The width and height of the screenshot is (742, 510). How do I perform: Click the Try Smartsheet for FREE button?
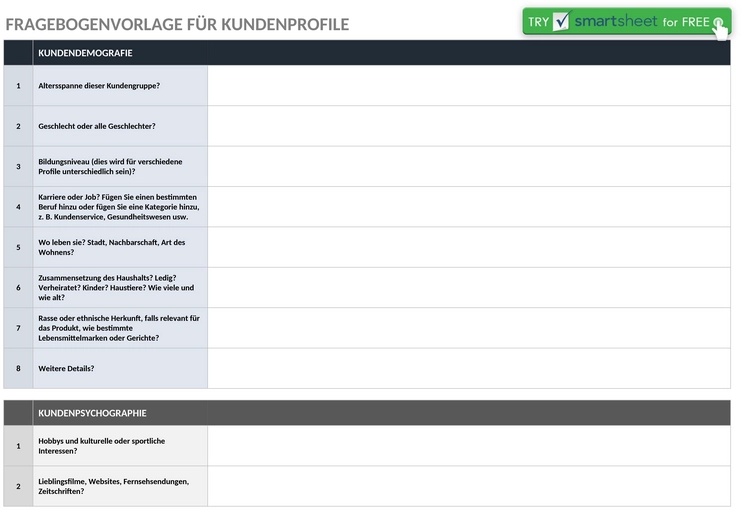point(627,21)
